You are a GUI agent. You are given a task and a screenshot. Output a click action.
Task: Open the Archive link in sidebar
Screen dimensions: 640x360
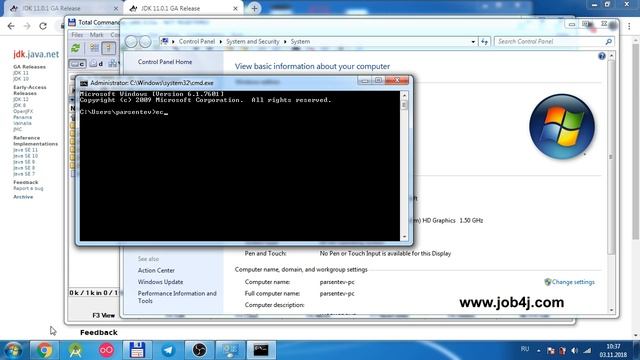23,197
